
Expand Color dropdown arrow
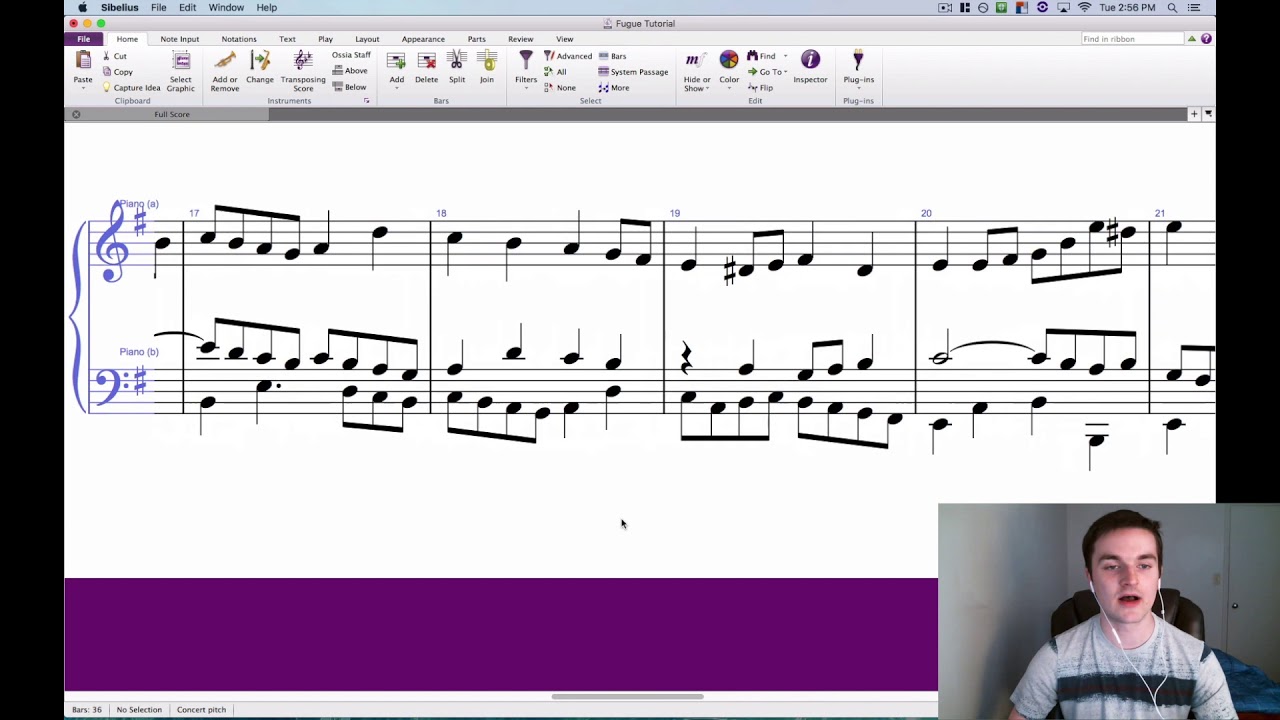[729, 89]
